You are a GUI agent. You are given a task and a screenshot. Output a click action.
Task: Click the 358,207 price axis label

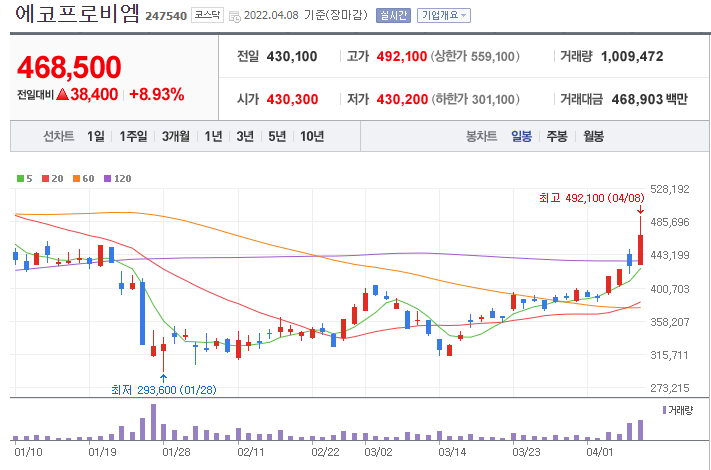[670, 322]
